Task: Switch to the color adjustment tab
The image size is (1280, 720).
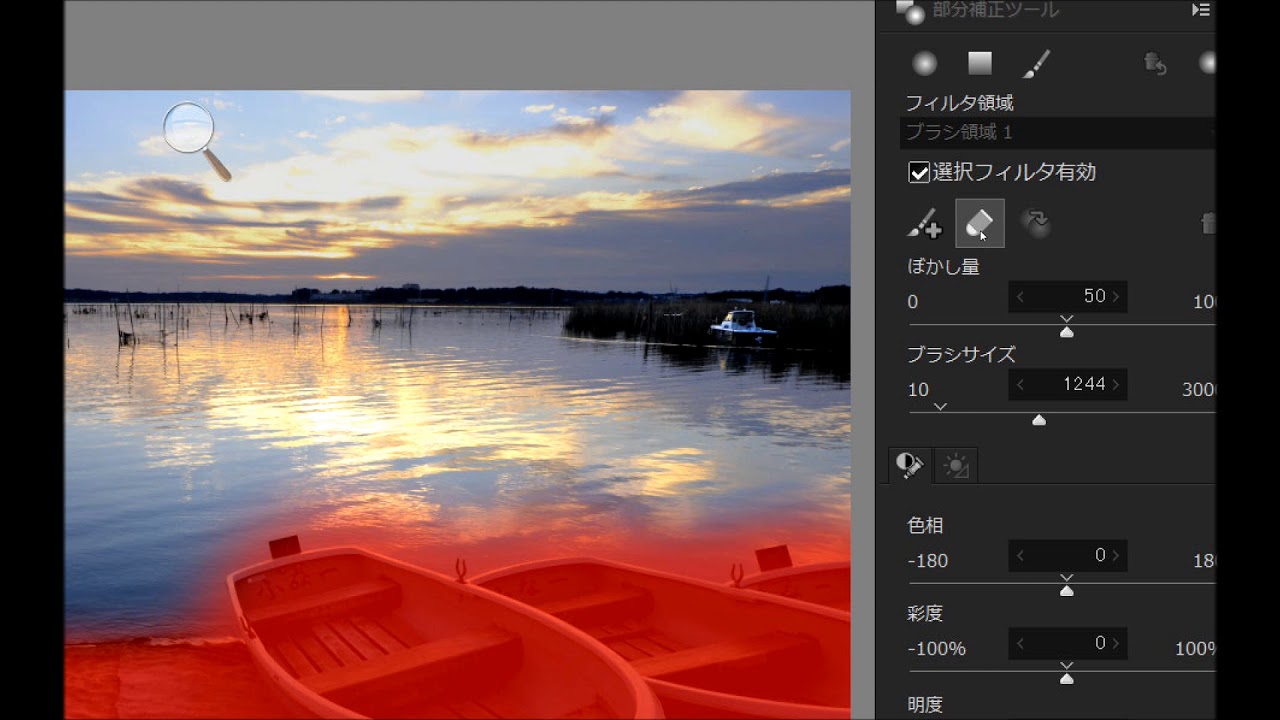Action: pos(910,466)
